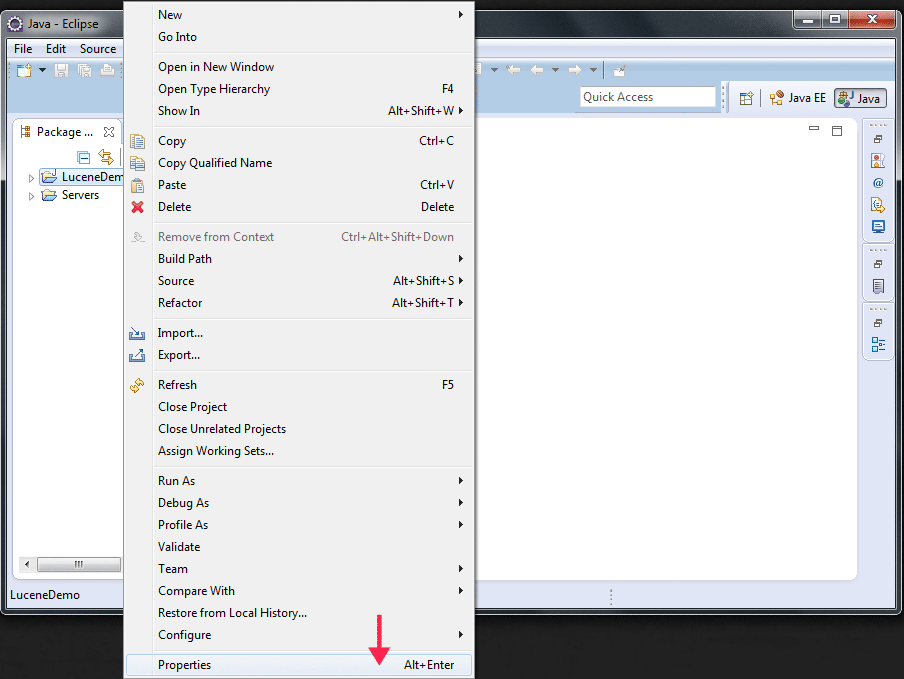Click the left arrow of Package Explorer scrollbar
This screenshot has height=679, width=904.
tap(27, 564)
